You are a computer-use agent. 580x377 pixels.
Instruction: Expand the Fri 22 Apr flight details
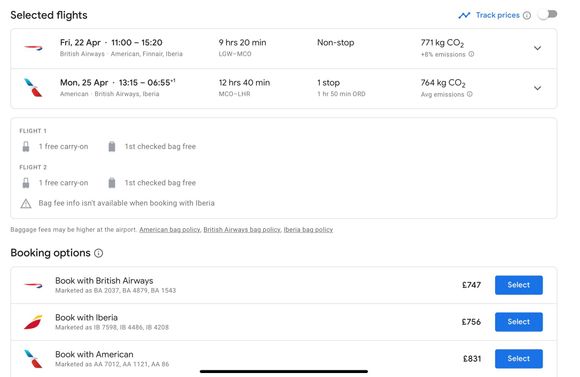click(x=537, y=48)
